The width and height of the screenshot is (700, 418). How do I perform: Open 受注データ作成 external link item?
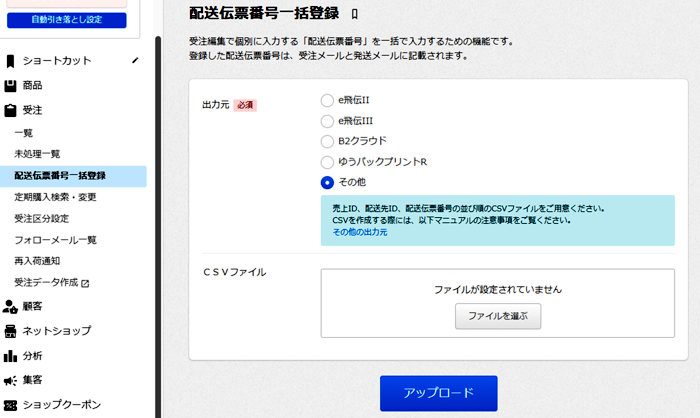pyautogui.click(x=52, y=283)
